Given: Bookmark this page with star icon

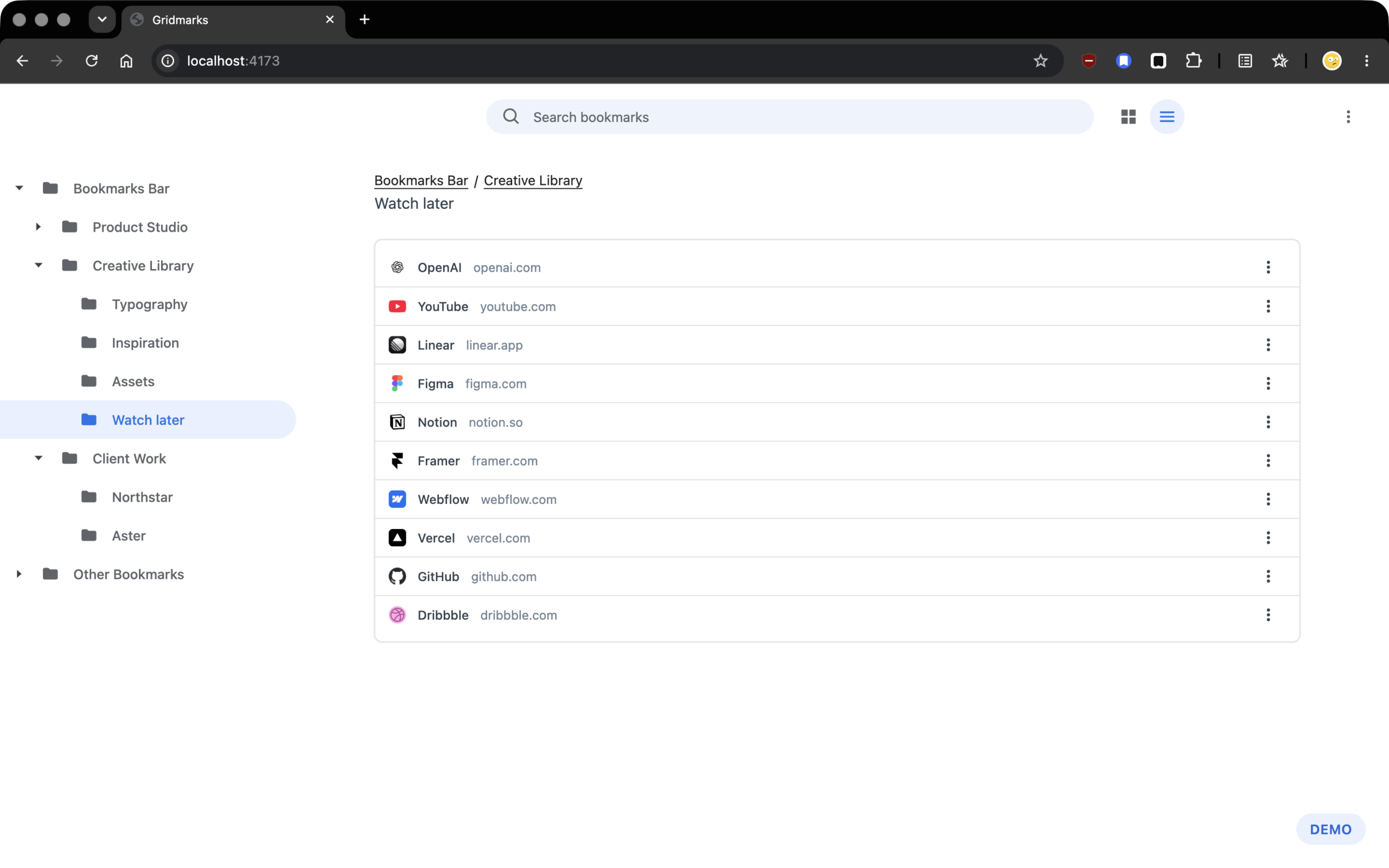Looking at the screenshot, I should click(1040, 61).
